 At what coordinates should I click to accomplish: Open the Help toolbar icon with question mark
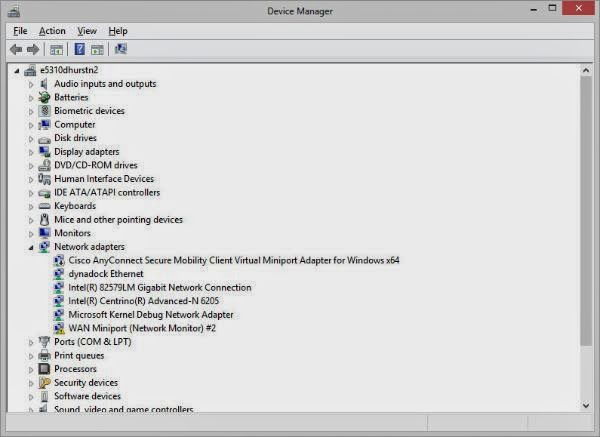[x=80, y=49]
